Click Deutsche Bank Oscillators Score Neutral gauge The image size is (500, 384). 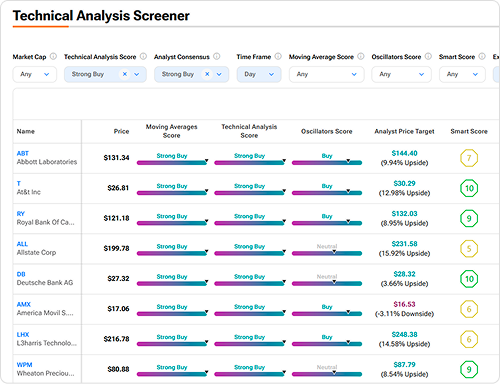[327, 283]
